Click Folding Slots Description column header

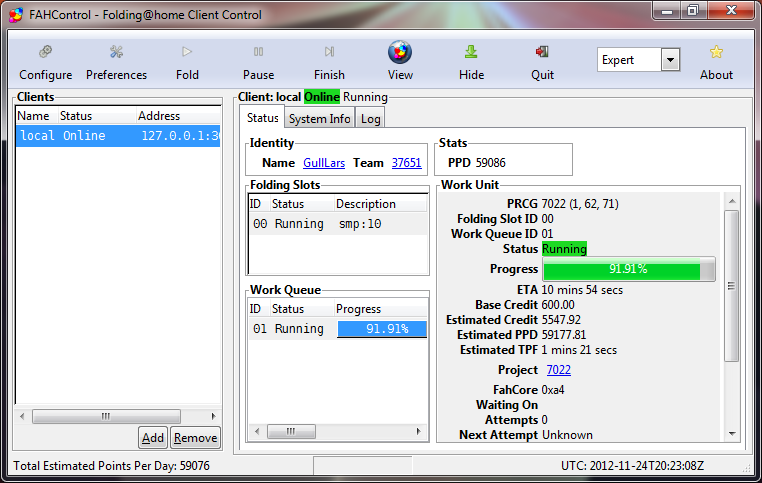tap(381, 204)
